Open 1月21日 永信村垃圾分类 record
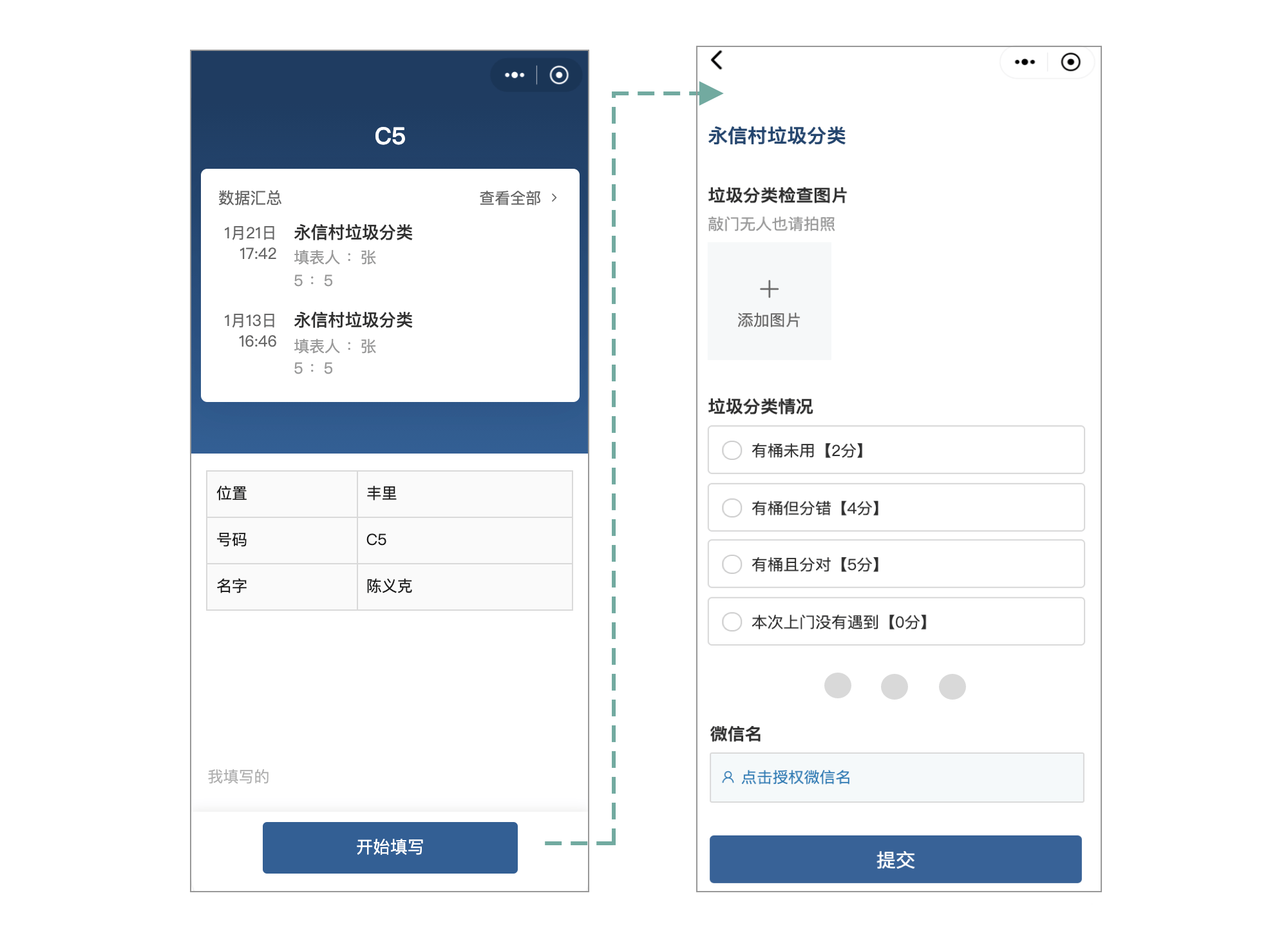1288x938 pixels. [x=353, y=233]
